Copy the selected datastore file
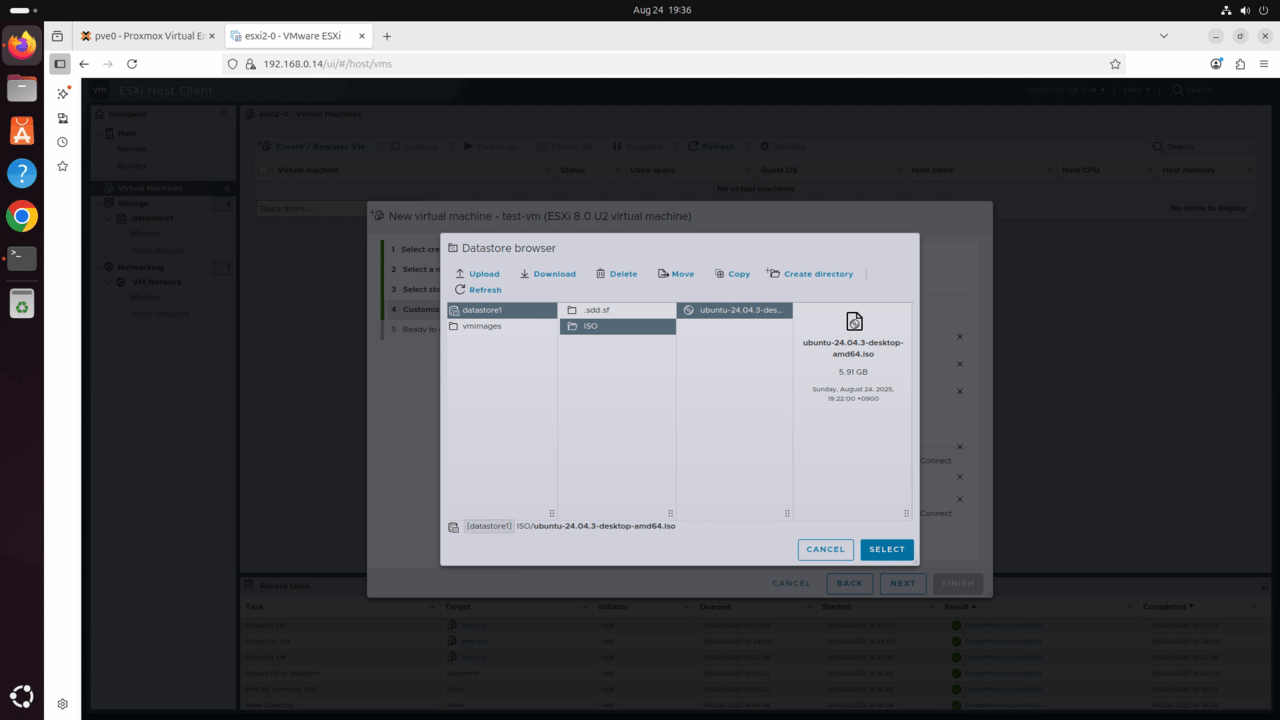 [x=732, y=274]
